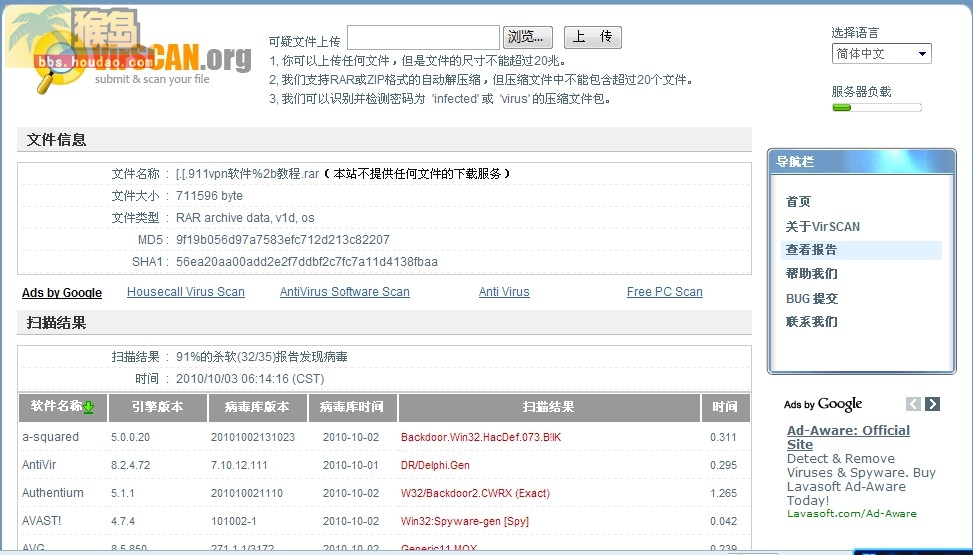This screenshot has height=555, width=973.
Task: Open 关于VirSCAN in the navigation bar
Action: (823, 227)
